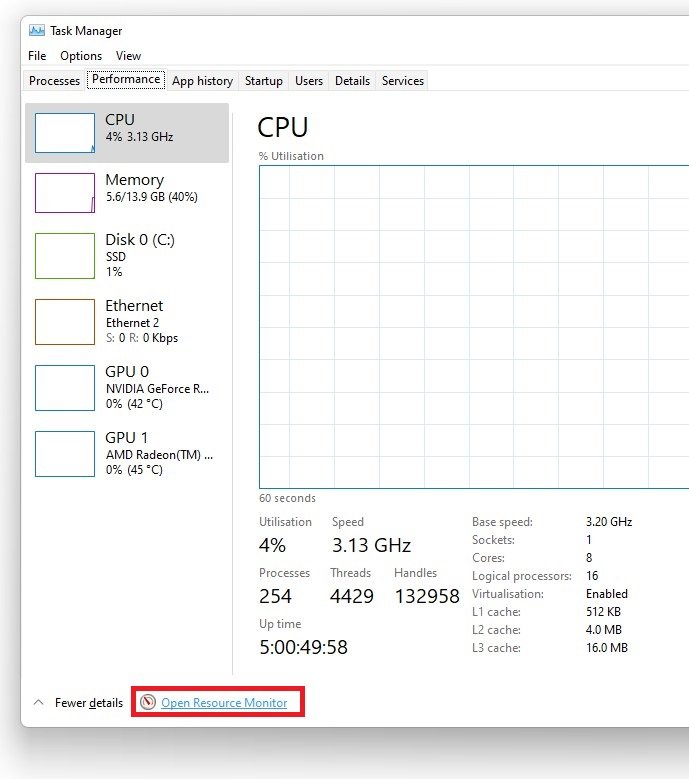The width and height of the screenshot is (689, 779).
Task: Switch to the App history tab
Action: point(202,81)
